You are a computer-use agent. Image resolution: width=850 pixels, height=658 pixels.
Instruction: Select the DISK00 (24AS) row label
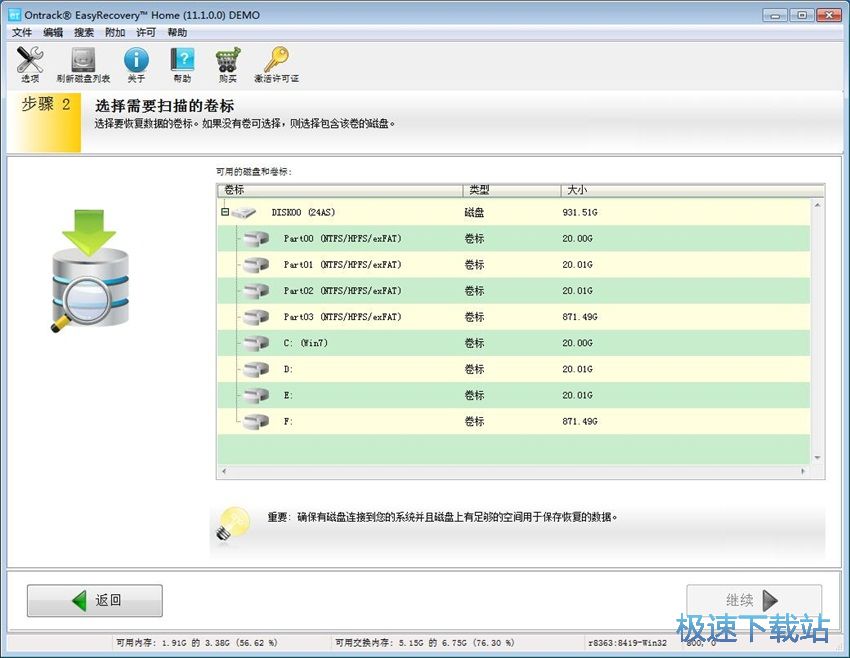click(x=303, y=212)
